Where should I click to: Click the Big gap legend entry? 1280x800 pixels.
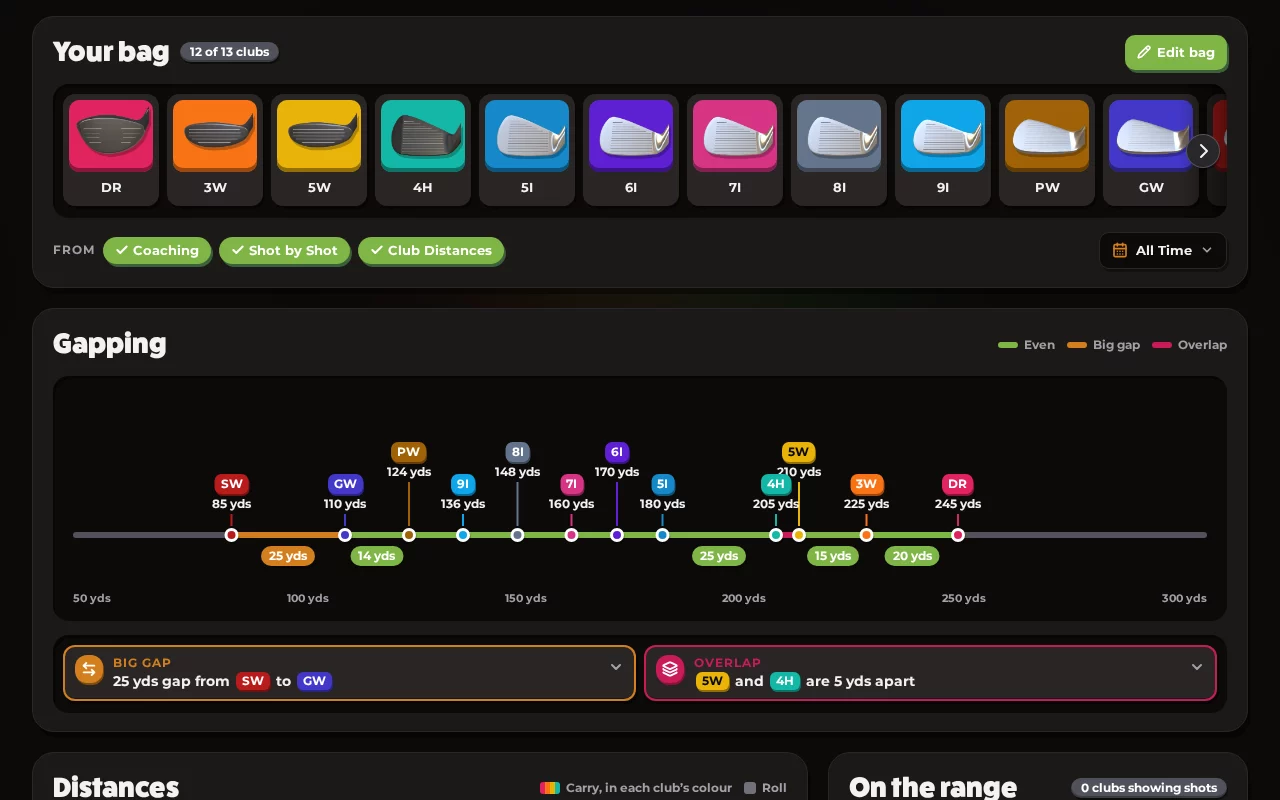tap(1104, 345)
